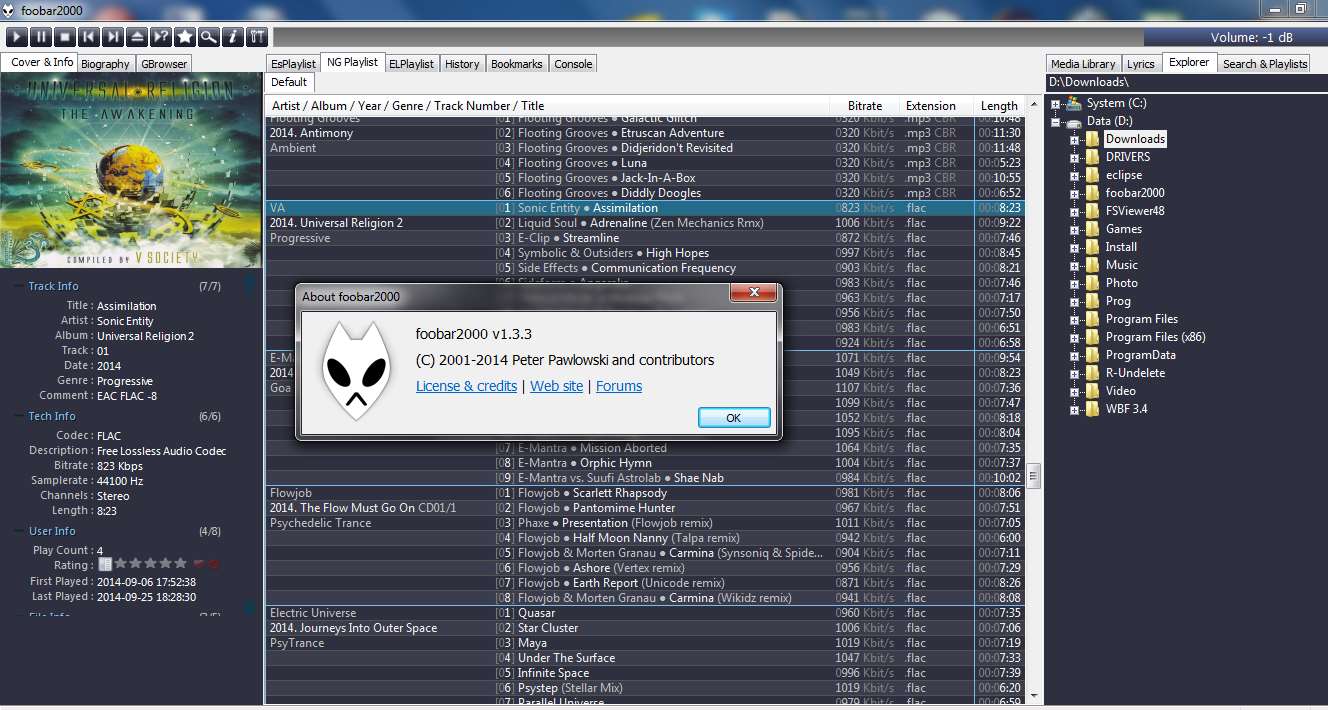Image resolution: width=1328 pixels, height=710 pixels.
Task: Click the Eject/Open file icon
Action: point(137,37)
